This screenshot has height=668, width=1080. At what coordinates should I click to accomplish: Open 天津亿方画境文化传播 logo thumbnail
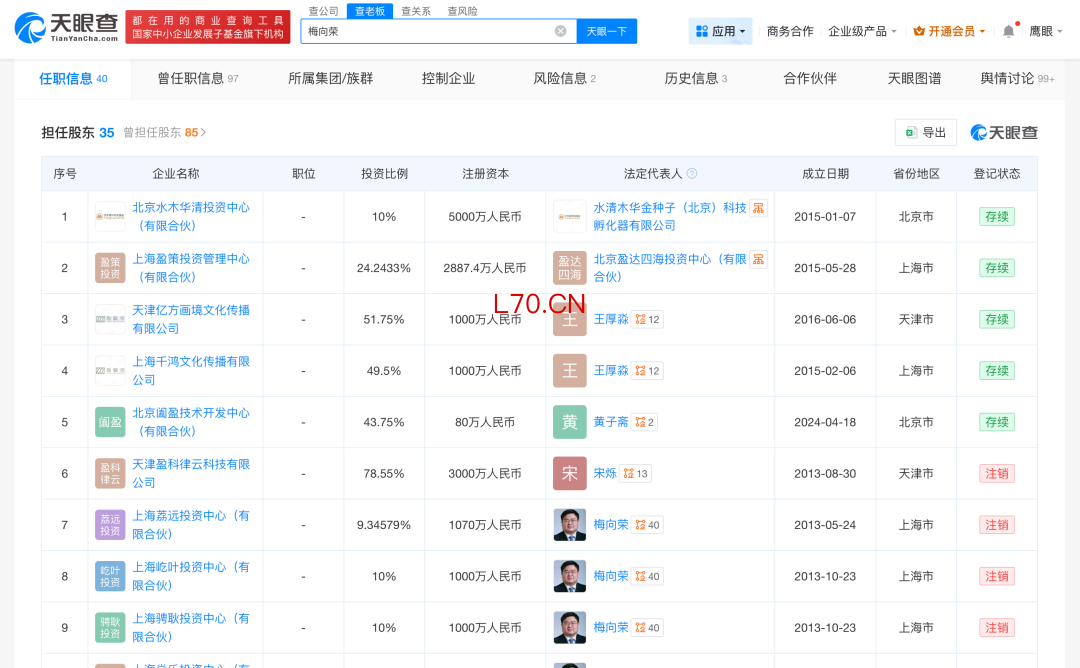110,320
